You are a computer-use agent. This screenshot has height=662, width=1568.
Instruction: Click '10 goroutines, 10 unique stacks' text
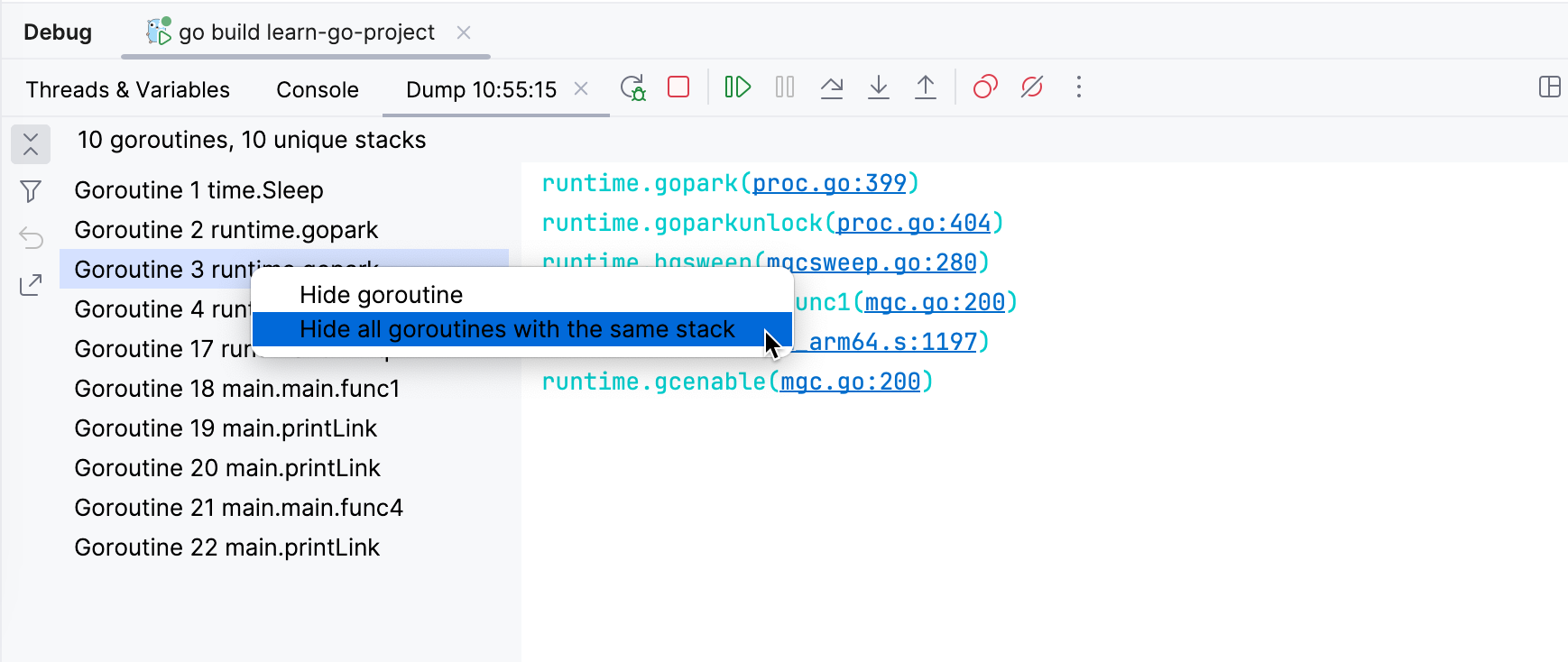pyautogui.click(x=252, y=140)
